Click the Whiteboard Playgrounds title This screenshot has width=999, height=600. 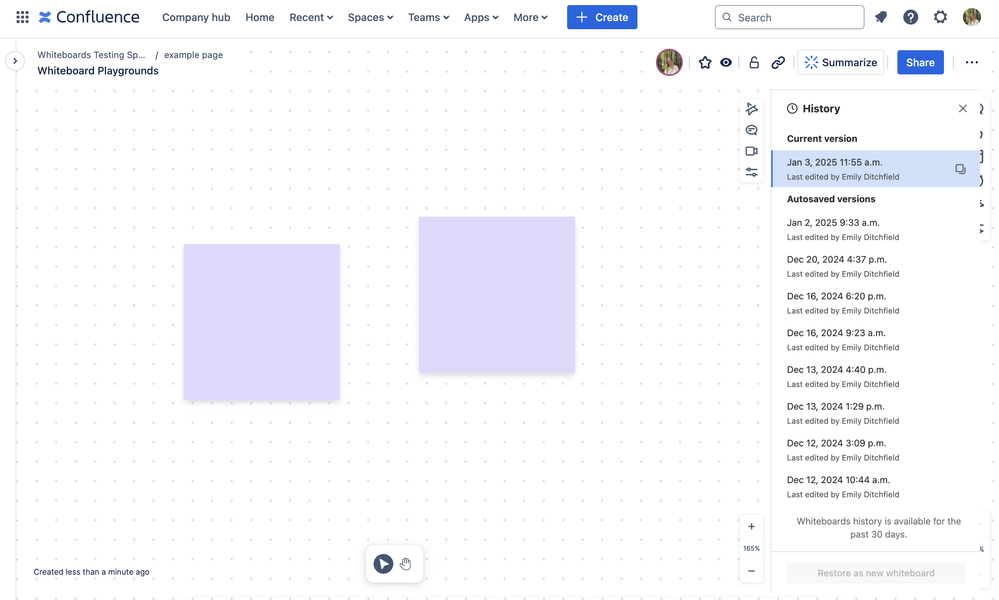pyautogui.click(x=97, y=71)
